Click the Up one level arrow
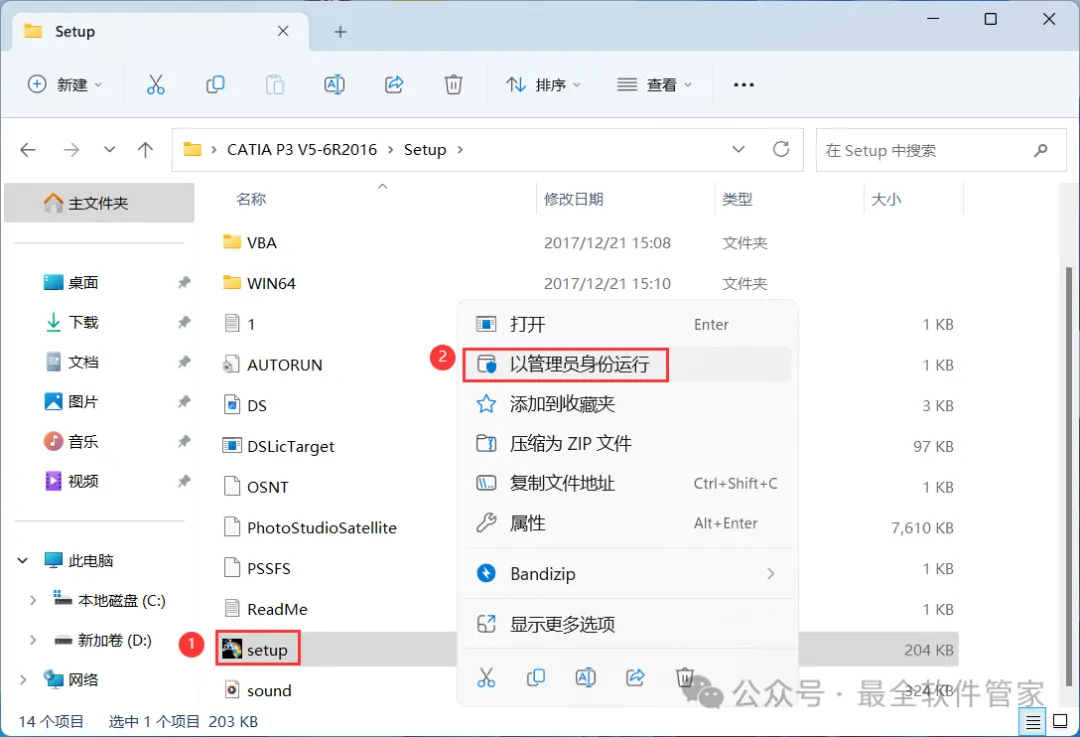Screen dimensions: 1080x737 [145, 149]
